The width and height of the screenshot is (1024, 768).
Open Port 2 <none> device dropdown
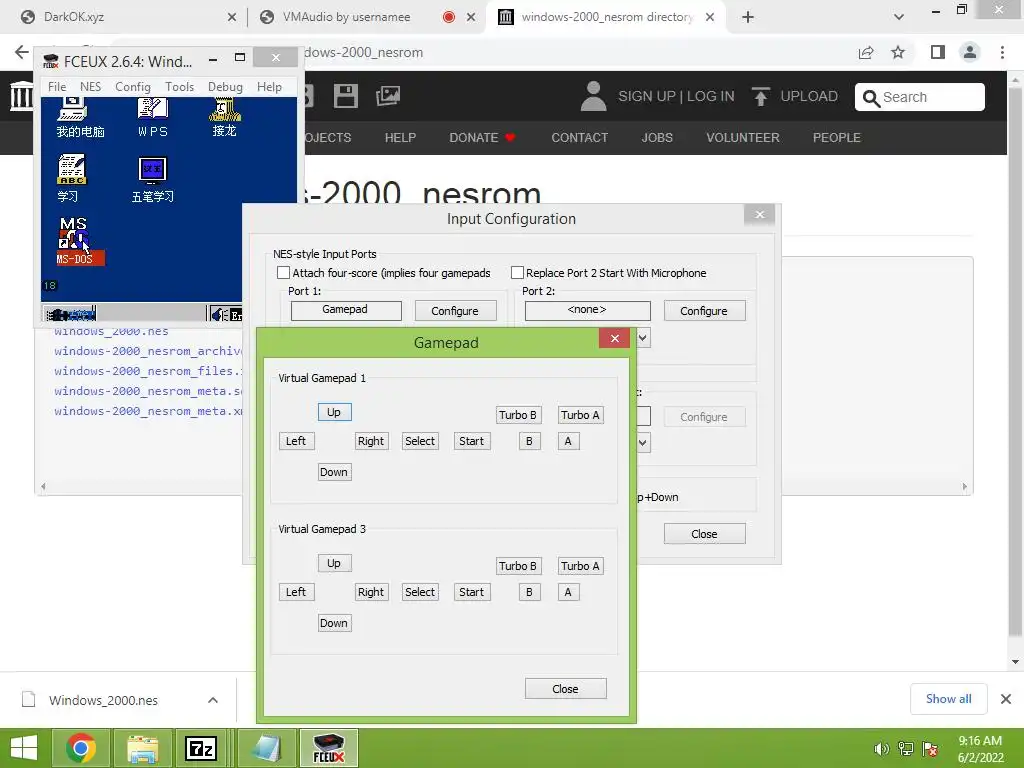click(x=587, y=310)
